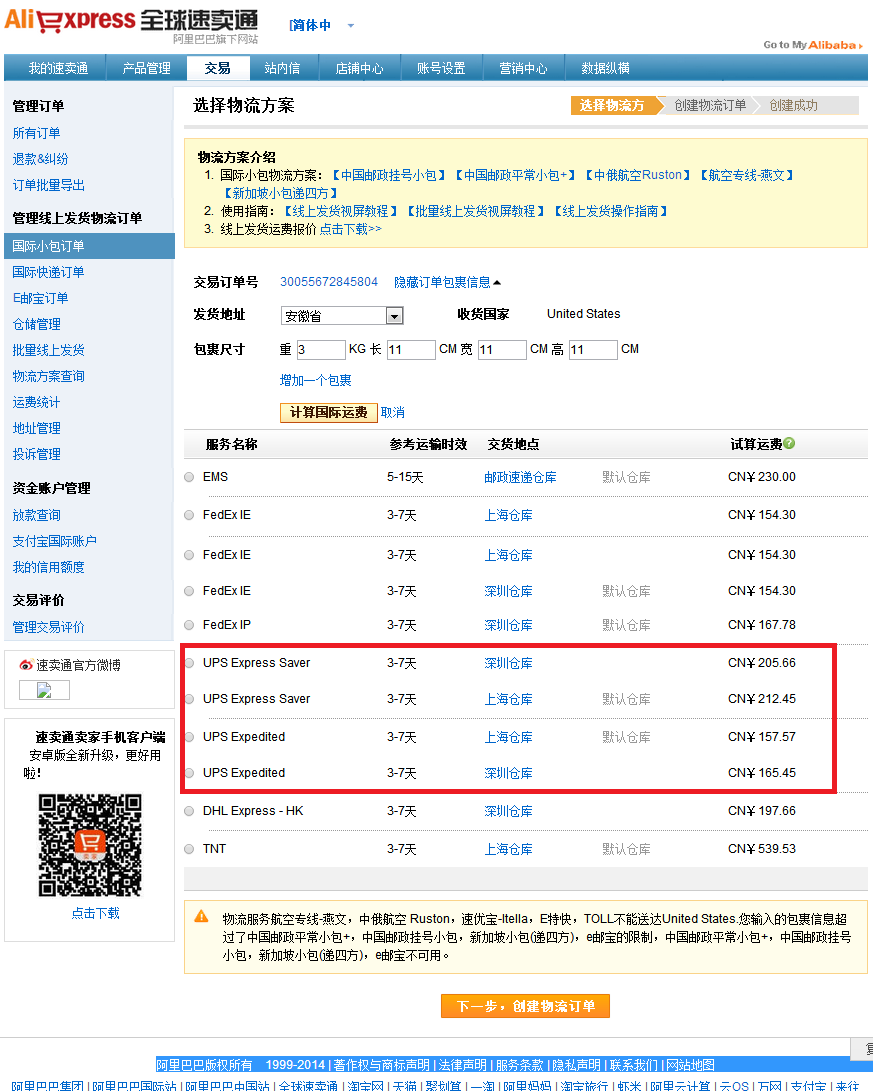Viewport: 873px width, 1092px height.
Task: Open 管理交易评价 in sidebar
Action: [48, 627]
